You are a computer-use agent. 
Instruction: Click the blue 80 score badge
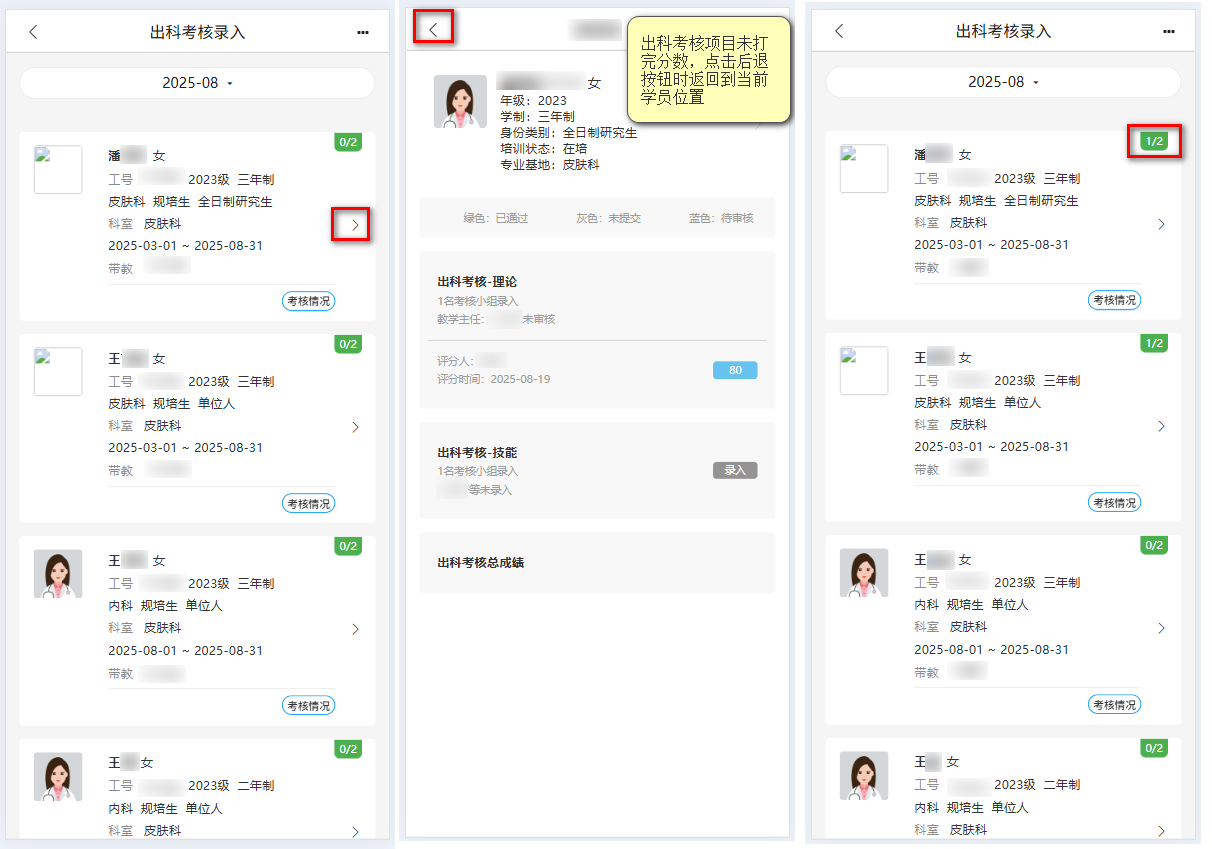coord(735,370)
